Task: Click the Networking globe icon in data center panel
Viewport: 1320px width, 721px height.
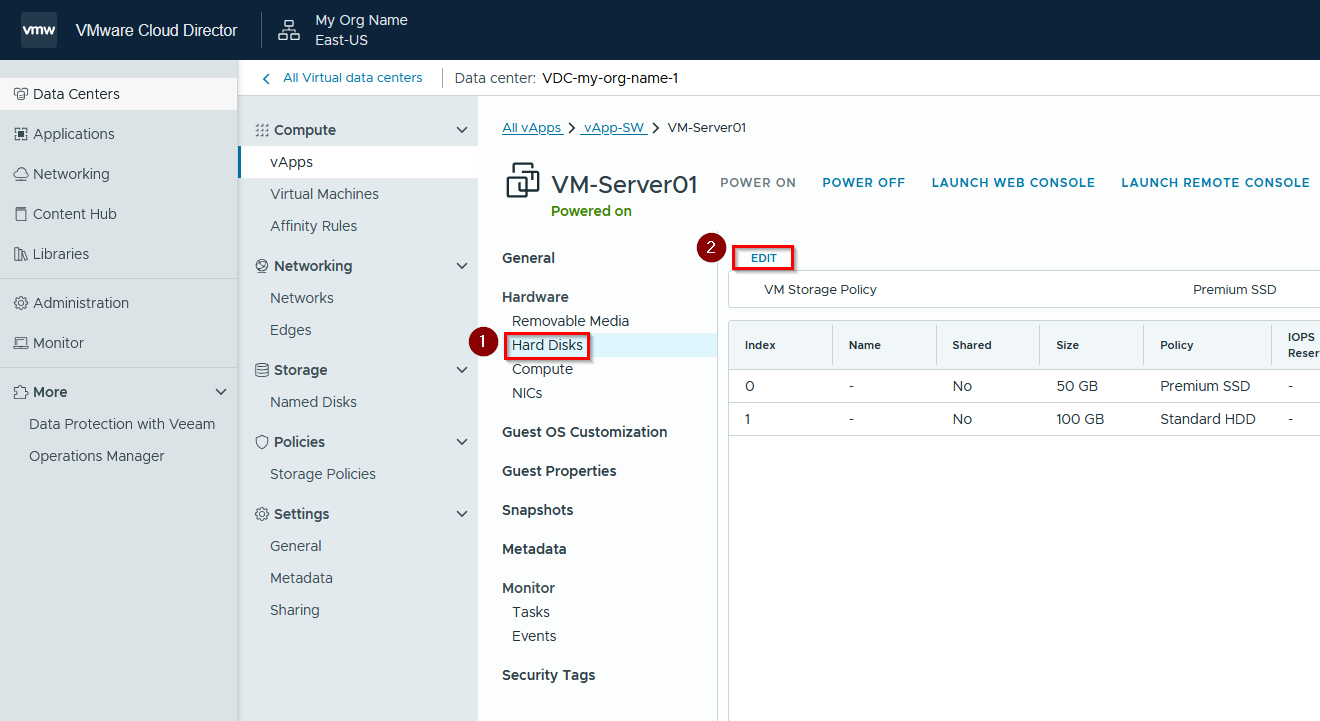Action: coord(262,266)
